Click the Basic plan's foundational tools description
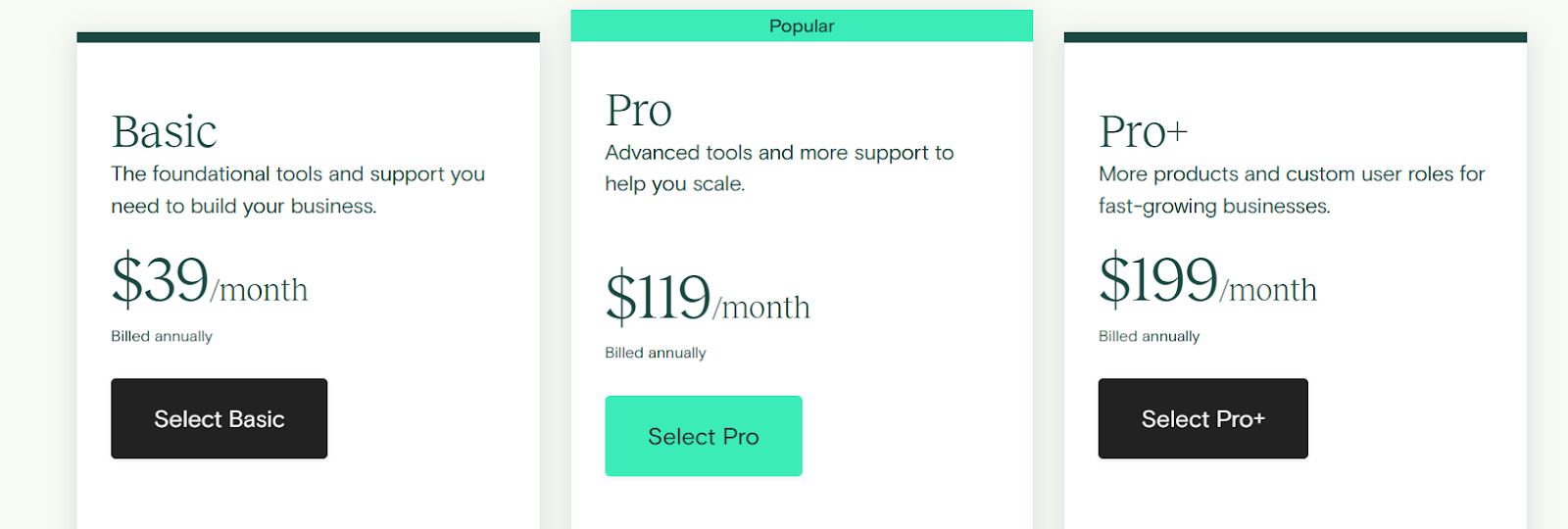The height and width of the screenshot is (529, 1568). pyautogui.click(x=297, y=190)
